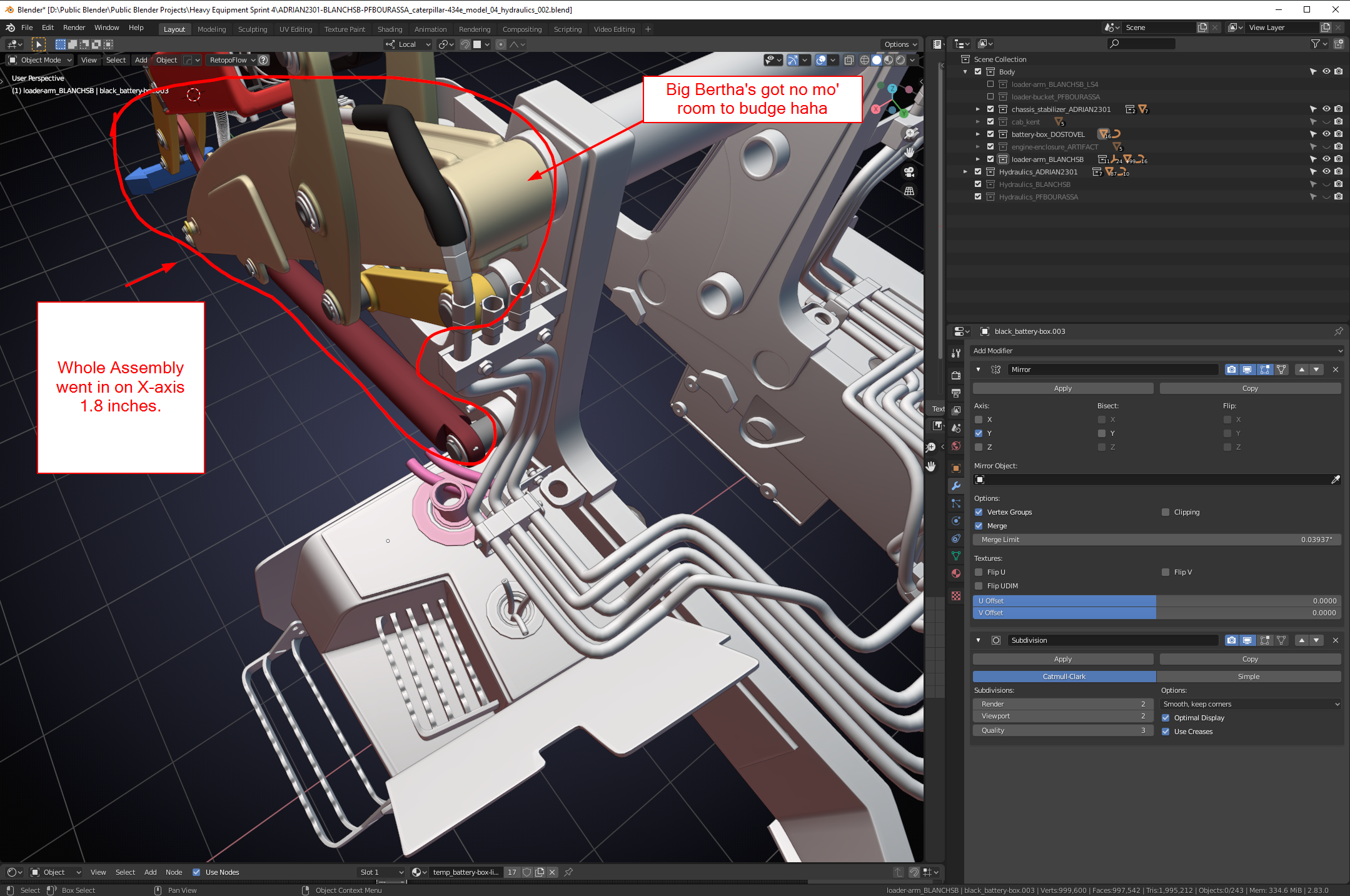Apply the Mirror modifier
1350x896 pixels.
1062,388
